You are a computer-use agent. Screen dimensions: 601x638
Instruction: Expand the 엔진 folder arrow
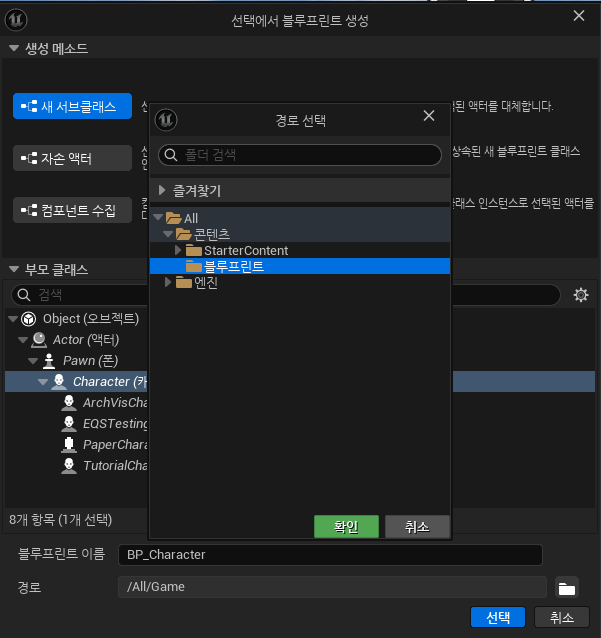coord(168,282)
